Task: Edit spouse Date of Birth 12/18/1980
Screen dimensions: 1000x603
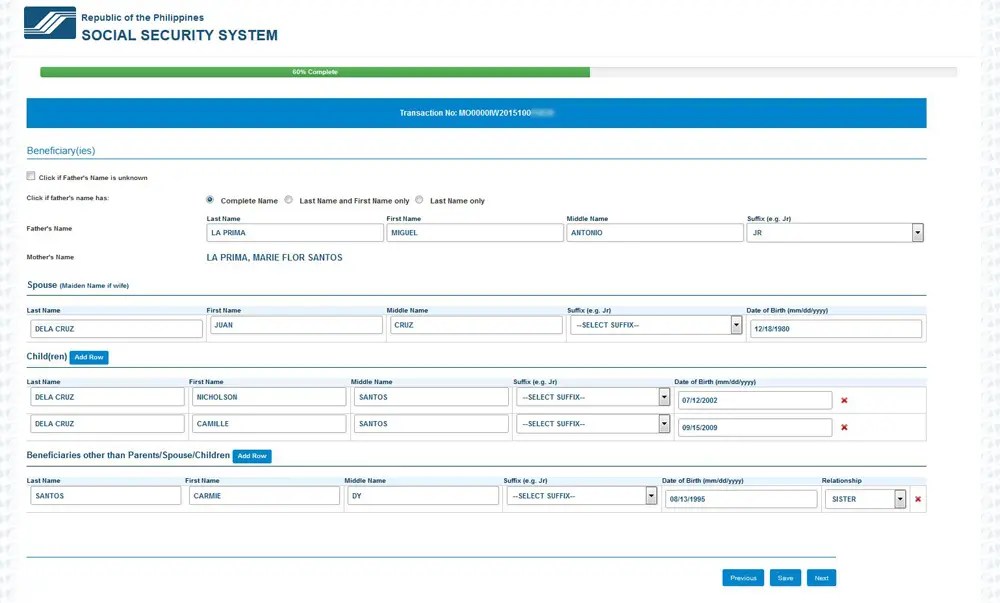Action: pos(835,329)
